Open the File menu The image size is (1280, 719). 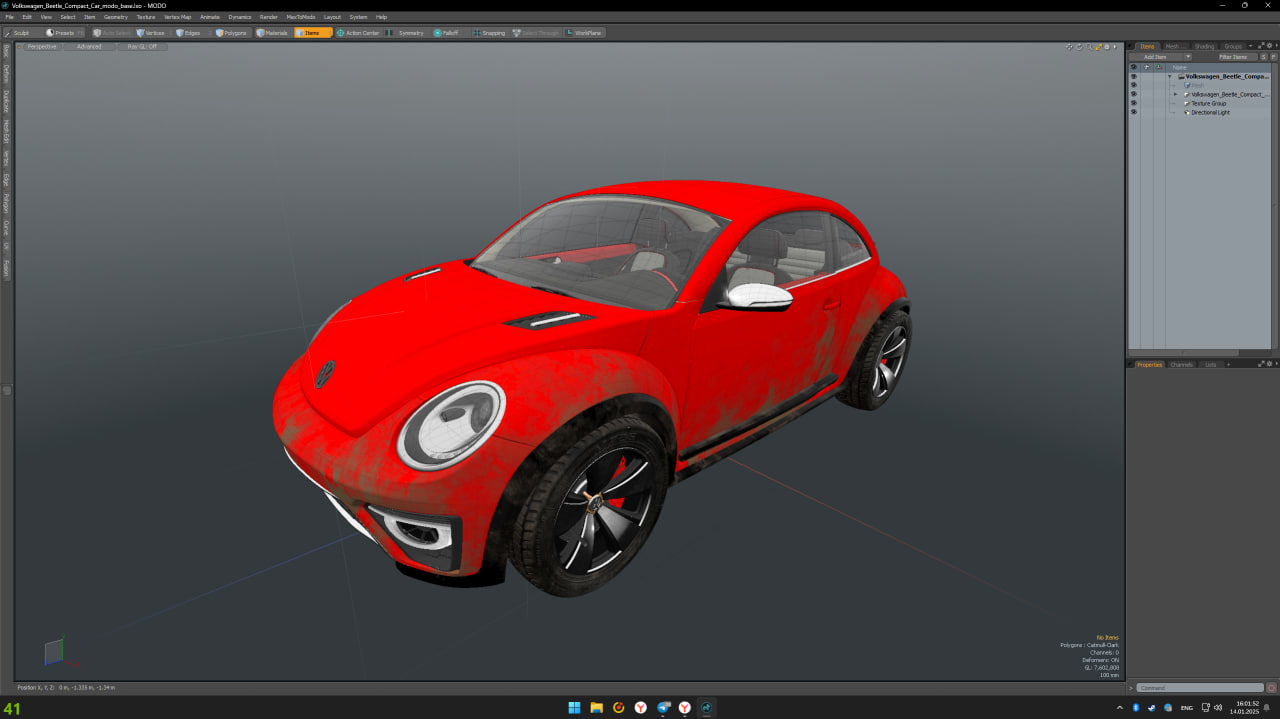pos(10,17)
